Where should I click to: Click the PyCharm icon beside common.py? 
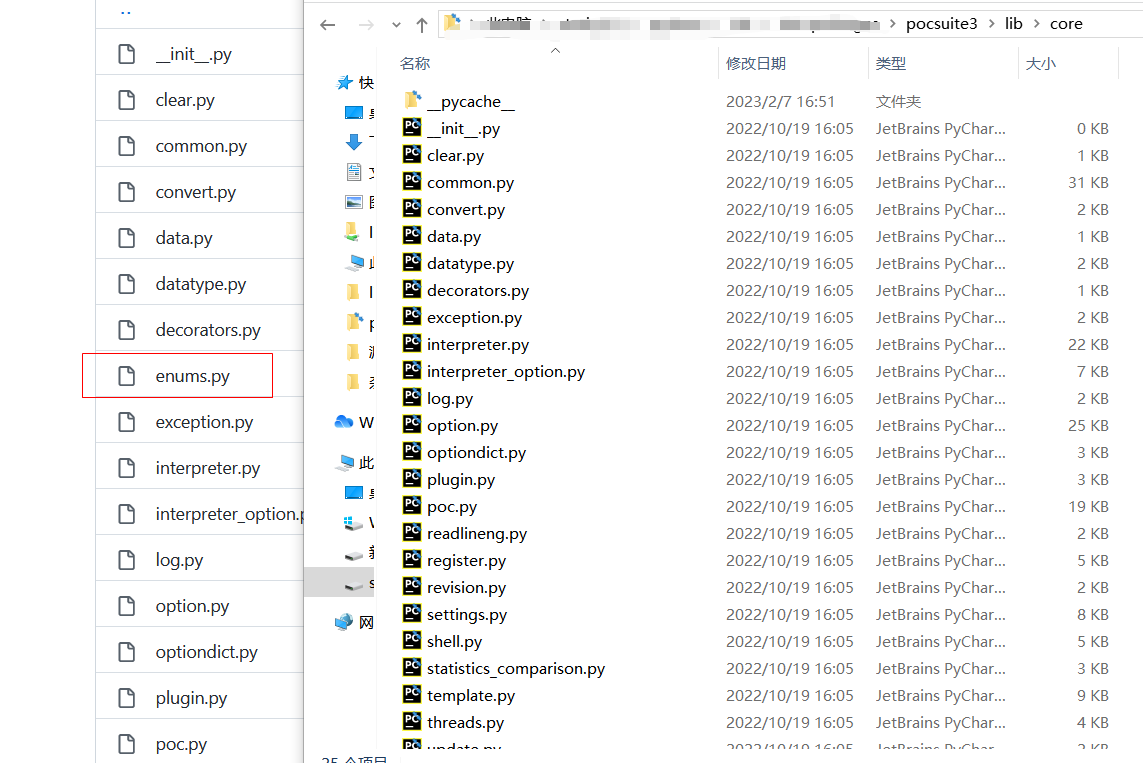click(x=411, y=182)
